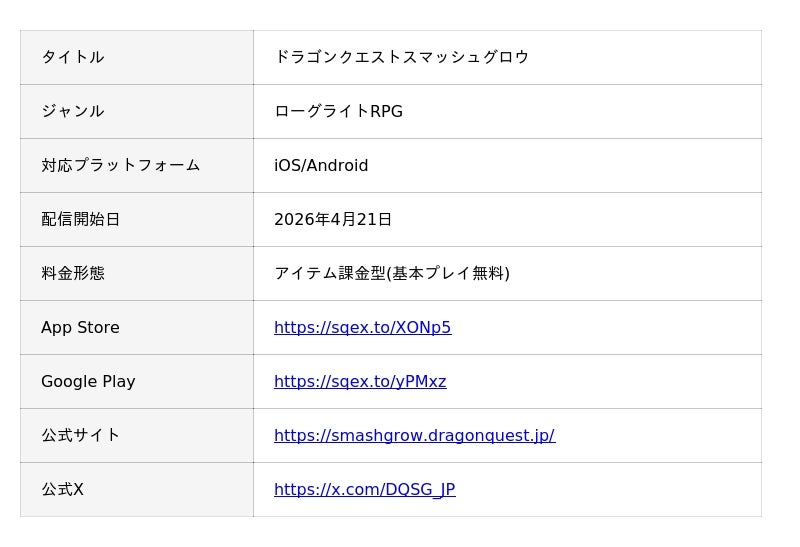Click the 2026年4月21日 release date
The height and width of the screenshot is (547, 800).
tap(333, 220)
